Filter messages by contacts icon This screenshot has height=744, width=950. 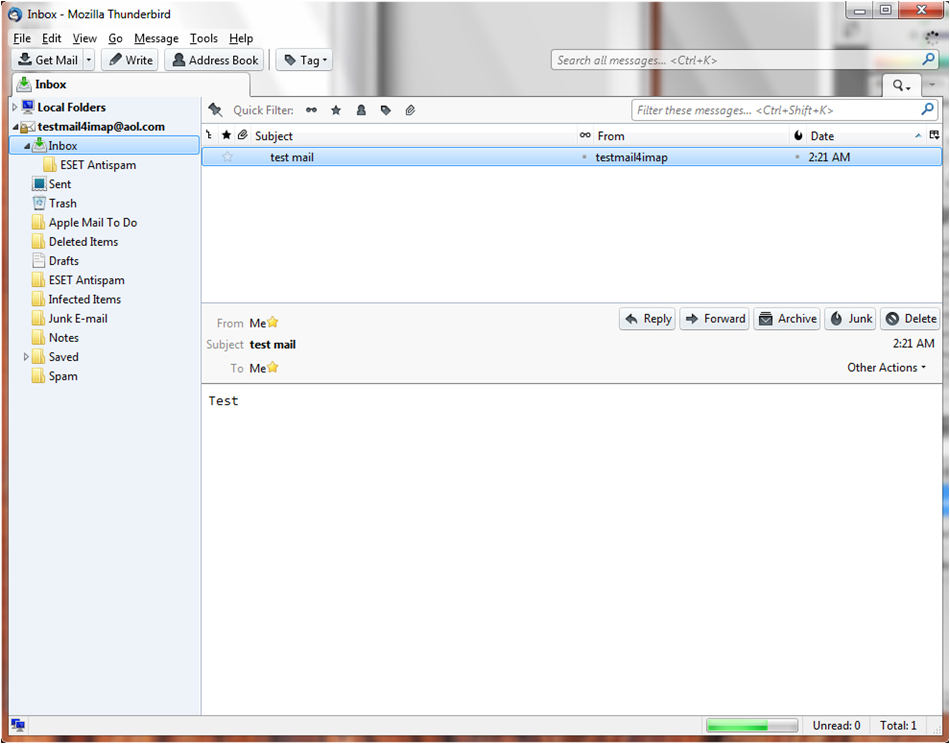pyautogui.click(x=361, y=110)
